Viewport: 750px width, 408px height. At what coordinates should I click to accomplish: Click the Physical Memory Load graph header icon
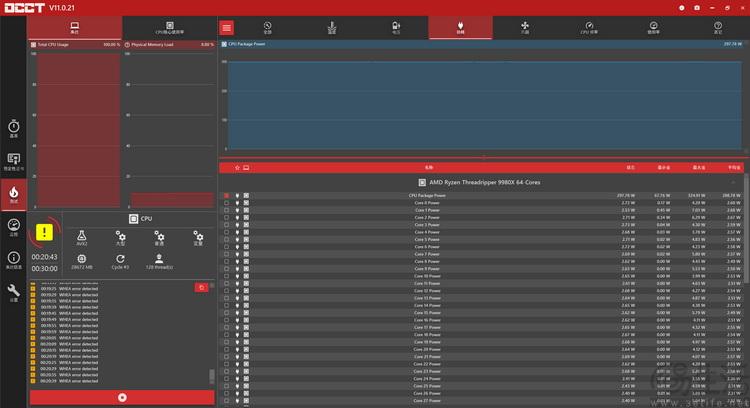coord(127,44)
